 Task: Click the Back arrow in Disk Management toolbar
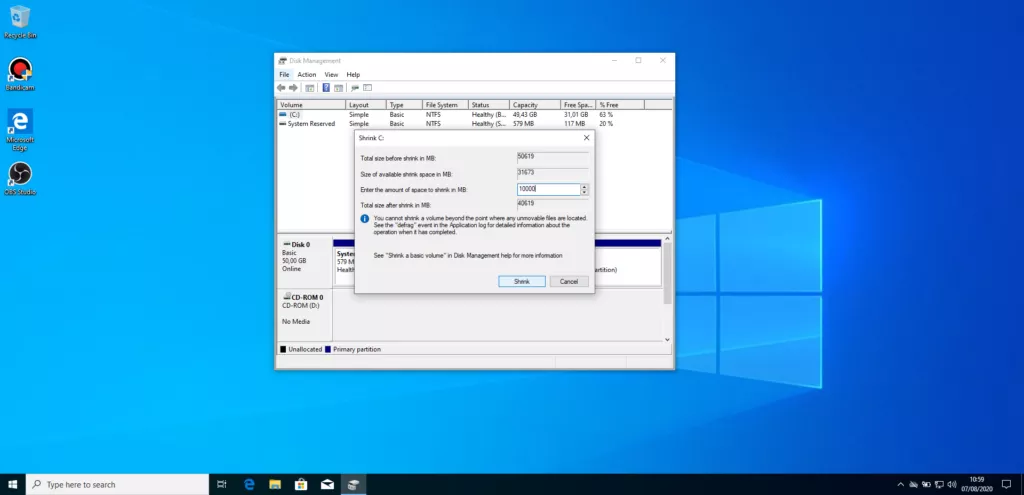coord(282,88)
